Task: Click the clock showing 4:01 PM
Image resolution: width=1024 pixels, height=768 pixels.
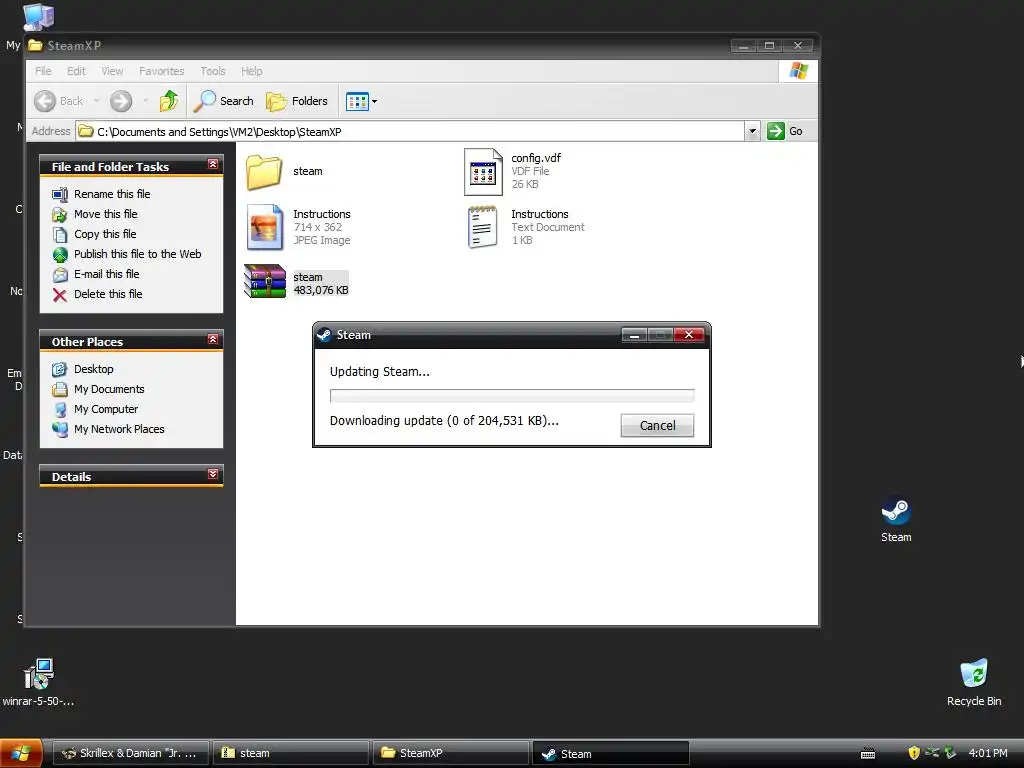Action: 987,753
